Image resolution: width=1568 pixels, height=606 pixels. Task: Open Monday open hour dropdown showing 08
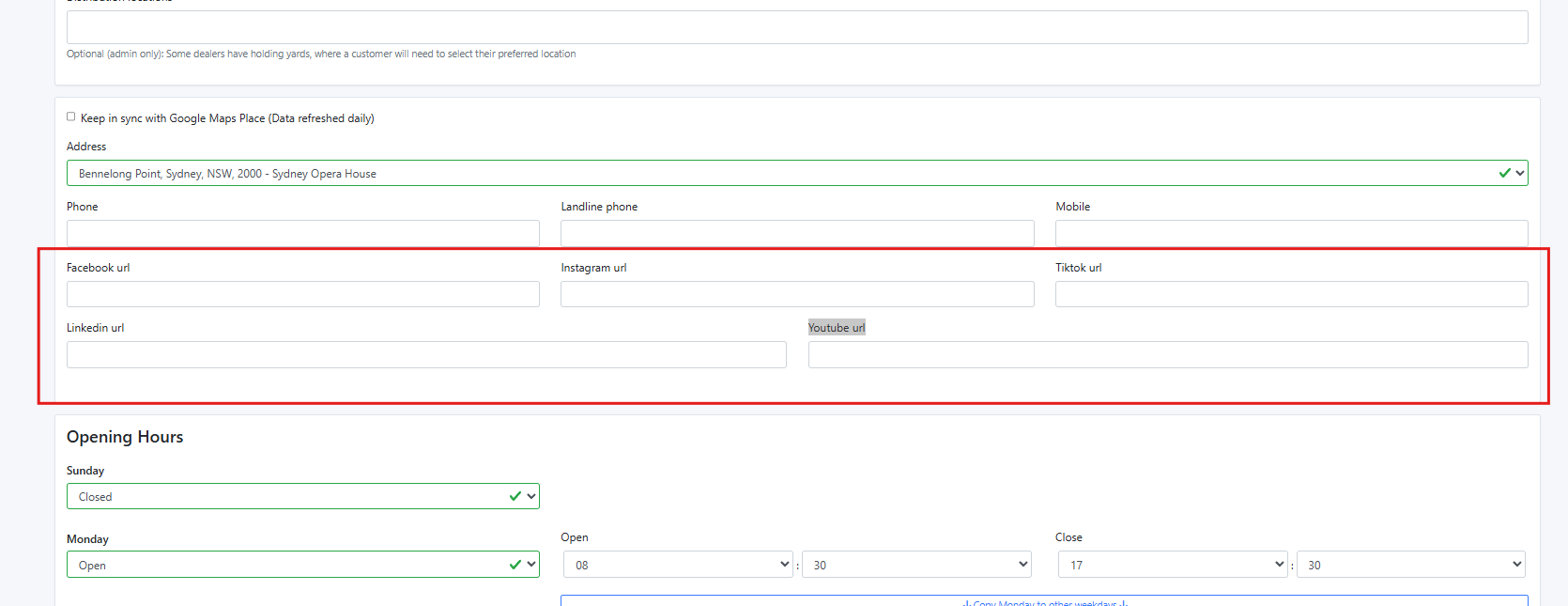click(678, 565)
